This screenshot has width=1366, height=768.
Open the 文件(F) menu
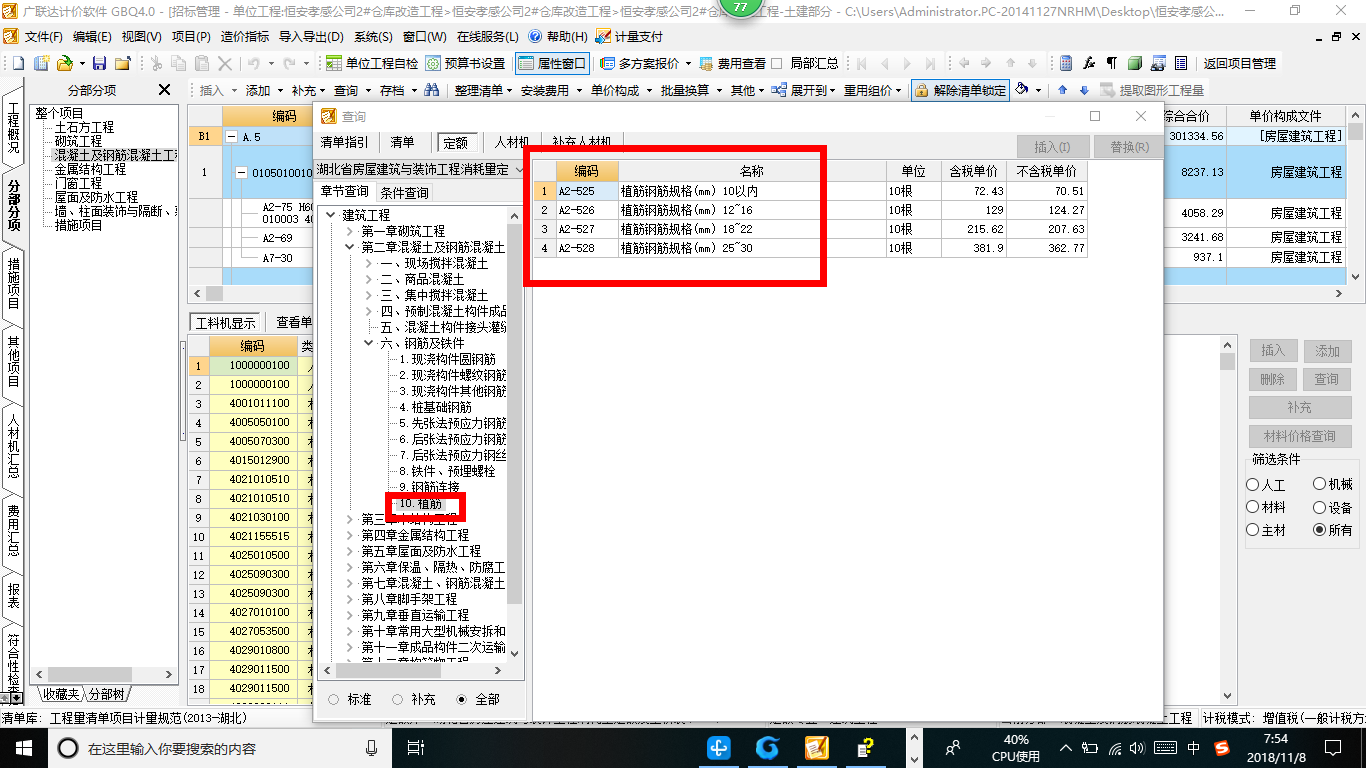pos(43,36)
